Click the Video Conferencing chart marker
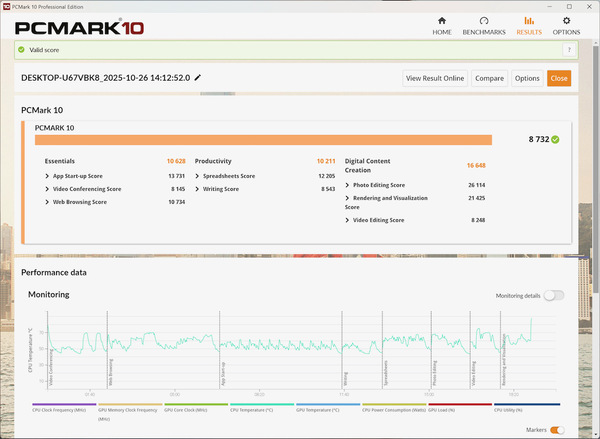Image resolution: width=600 pixels, height=439 pixels. pyautogui.click(x=51, y=367)
